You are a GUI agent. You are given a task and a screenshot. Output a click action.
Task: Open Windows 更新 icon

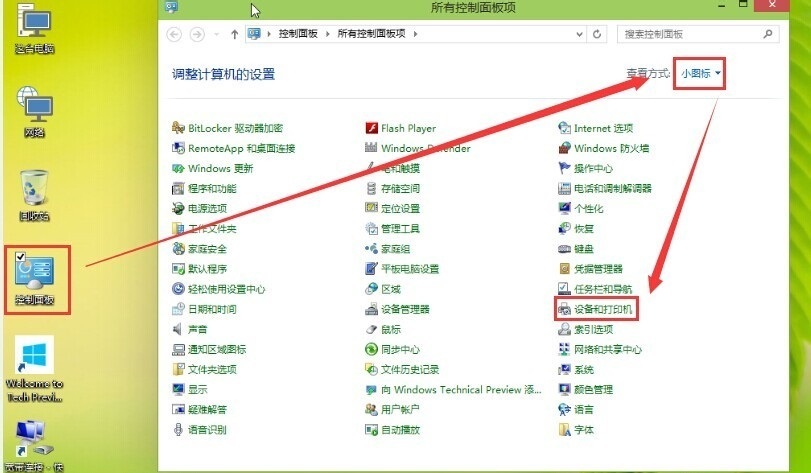[178, 168]
